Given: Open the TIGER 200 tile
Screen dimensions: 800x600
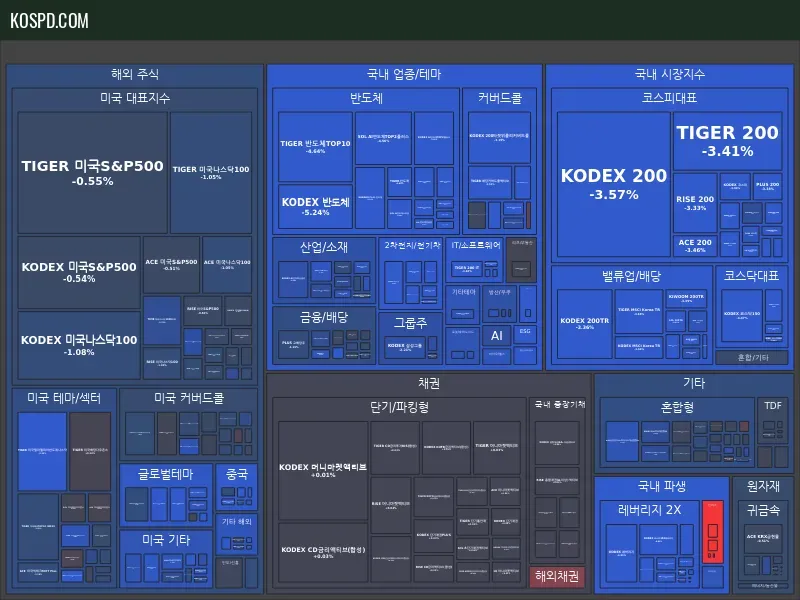Looking at the screenshot, I should pos(728,141).
